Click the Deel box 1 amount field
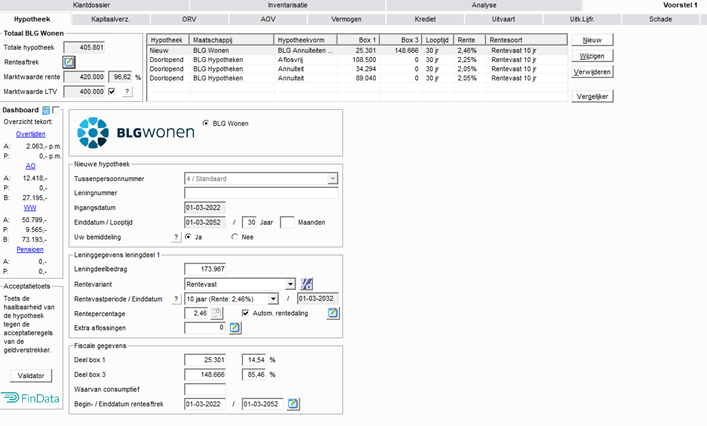The width and height of the screenshot is (707, 426). tap(205, 360)
